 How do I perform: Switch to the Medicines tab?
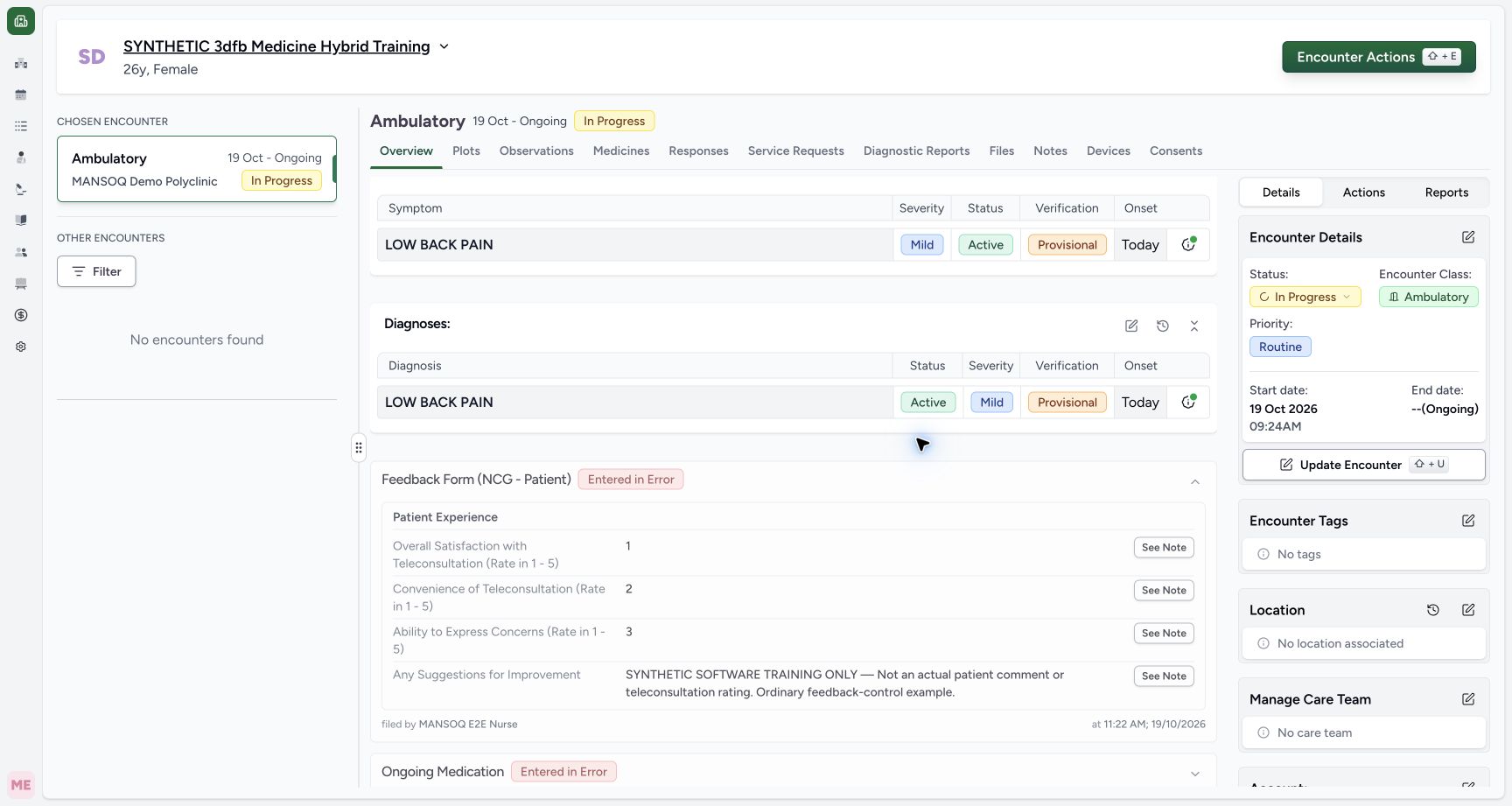point(621,151)
